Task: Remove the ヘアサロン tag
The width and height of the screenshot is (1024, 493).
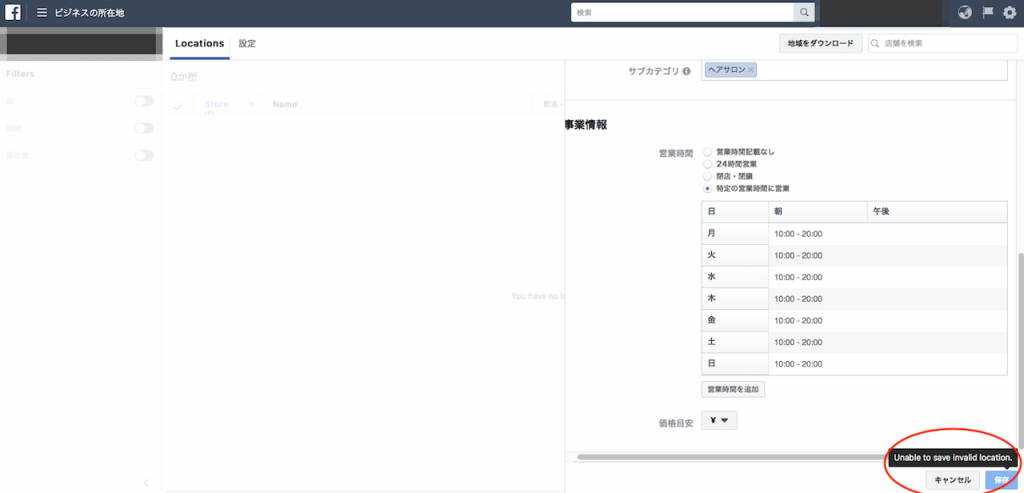Action: pyautogui.click(x=751, y=71)
